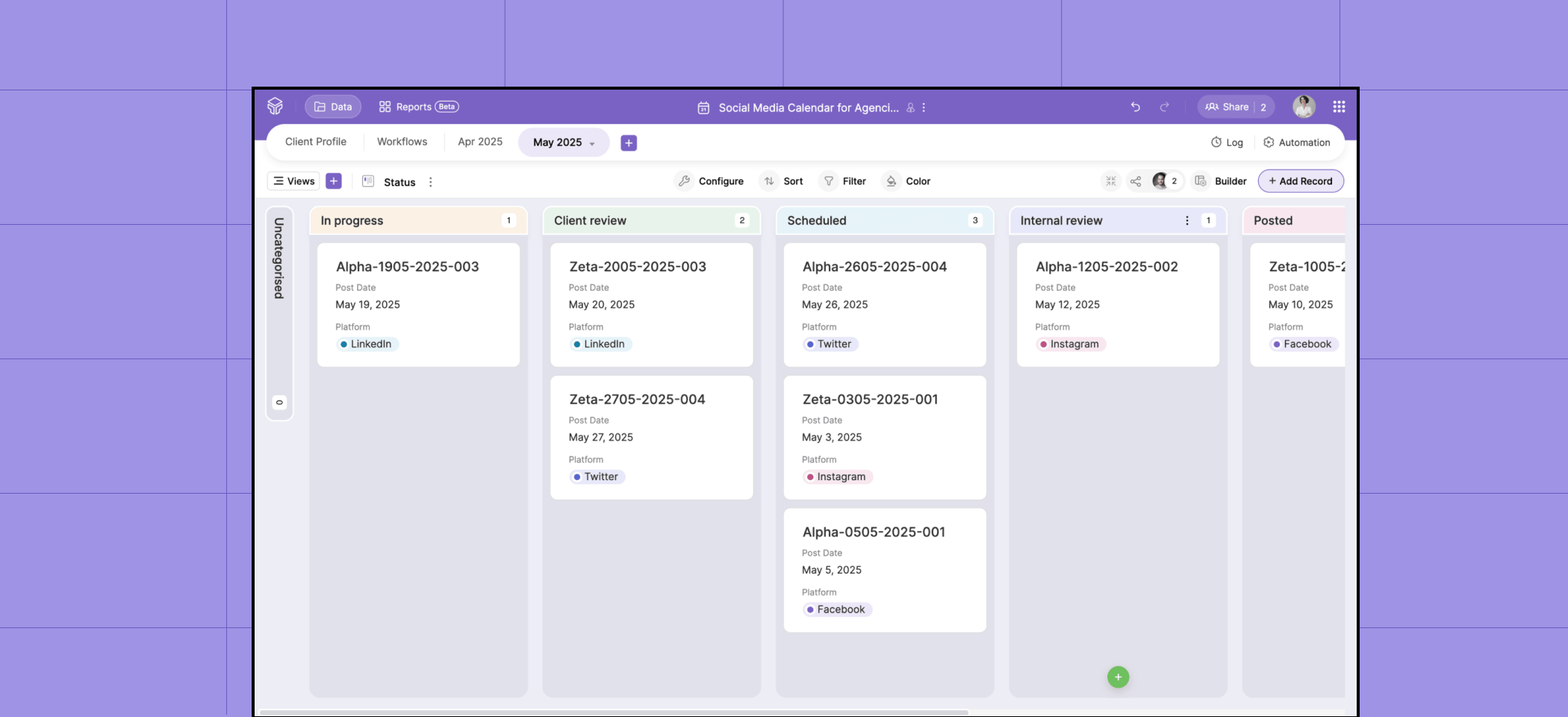The image size is (1568, 717).
Task: Open card Alpha-2605-2025-004
Action: [885, 305]
